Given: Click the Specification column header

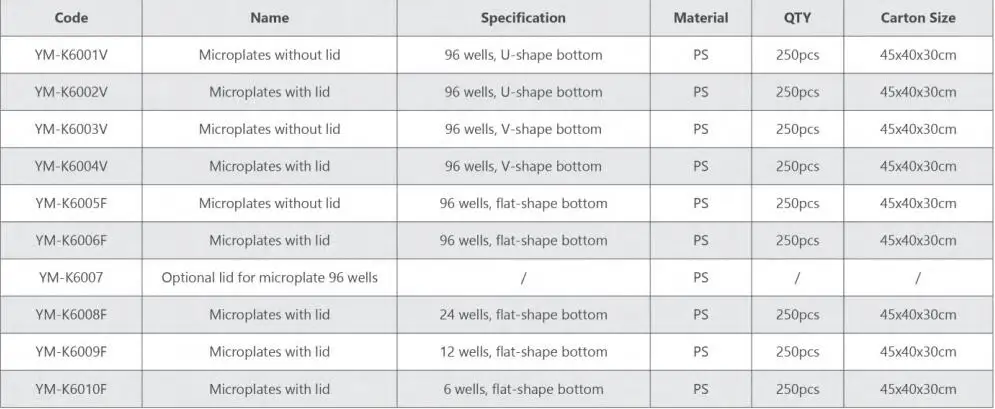Looking at the screenshot, I should [x=523, y=18].
